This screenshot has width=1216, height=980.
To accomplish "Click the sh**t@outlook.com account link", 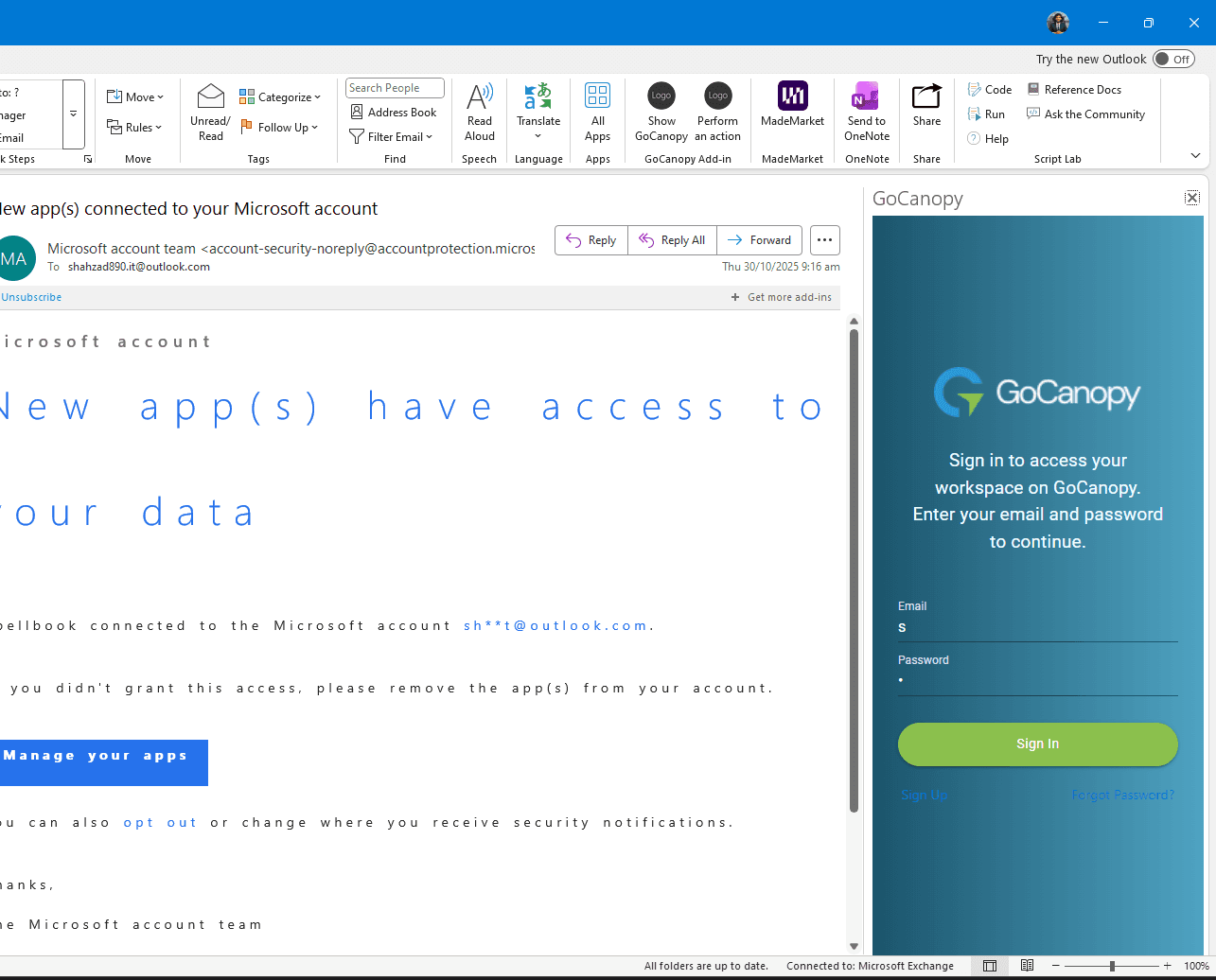I will point(555,625).
